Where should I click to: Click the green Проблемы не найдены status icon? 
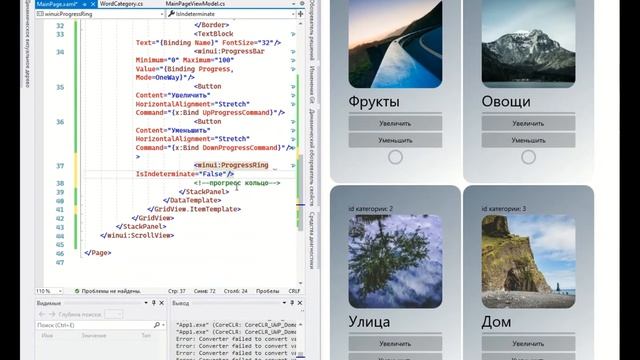tap(77, 291)
